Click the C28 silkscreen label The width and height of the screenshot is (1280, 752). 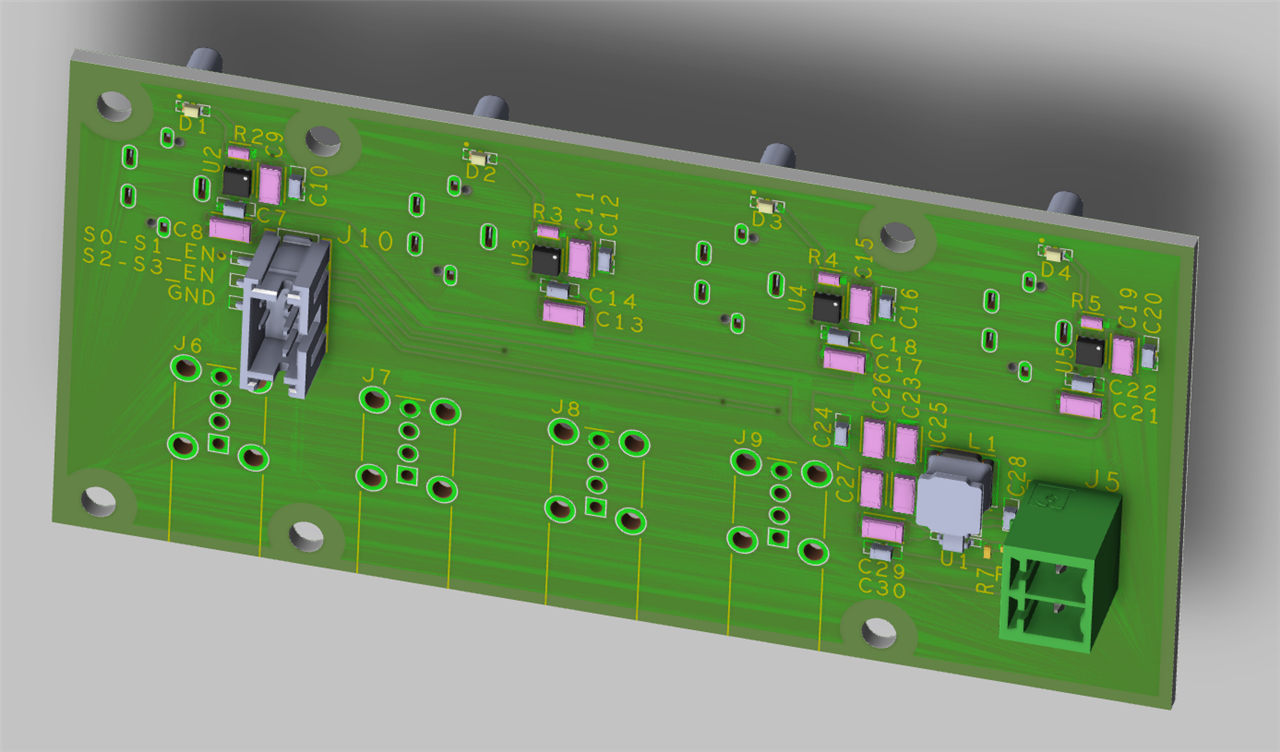1017,478
